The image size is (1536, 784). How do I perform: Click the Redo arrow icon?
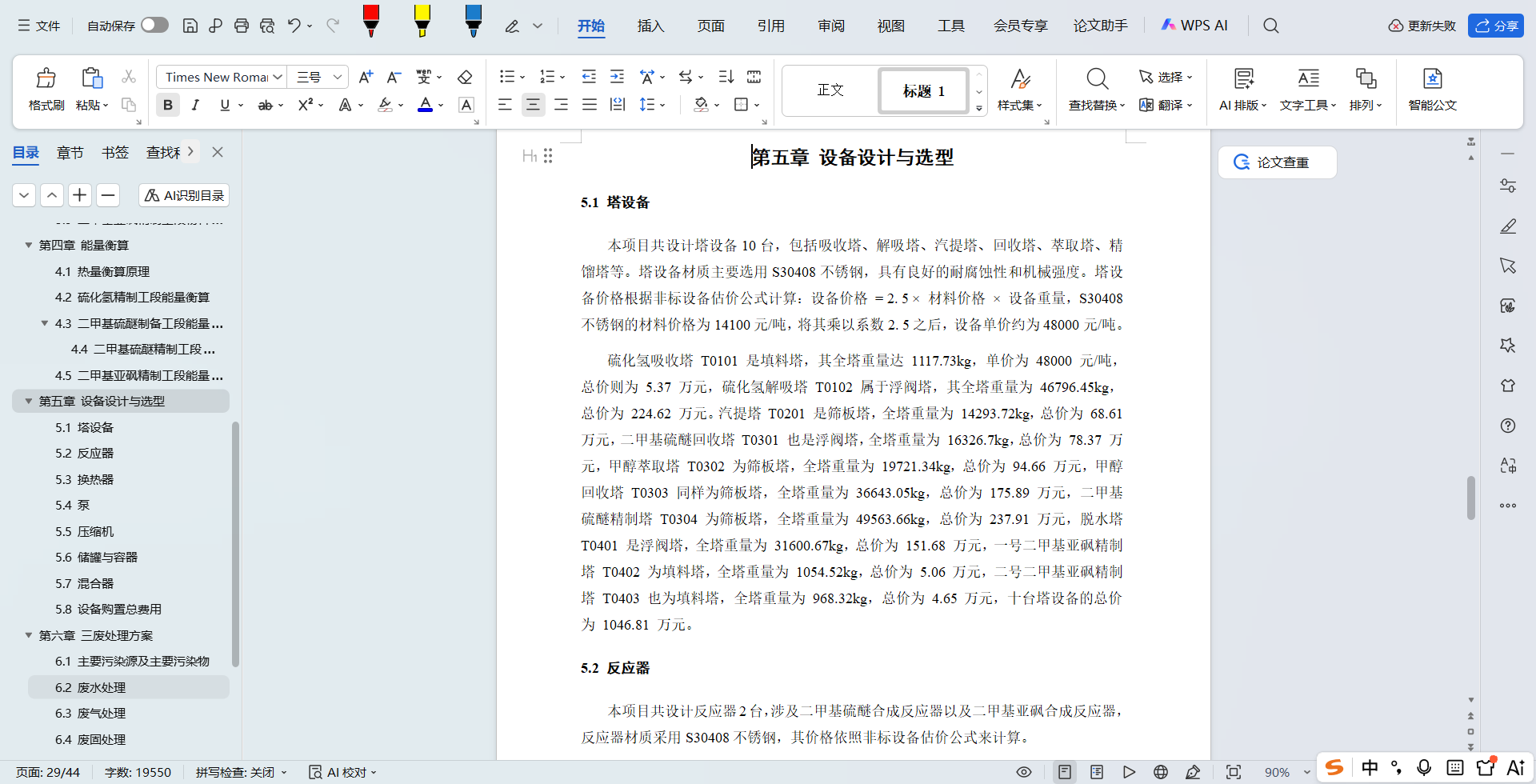(333, 26)
